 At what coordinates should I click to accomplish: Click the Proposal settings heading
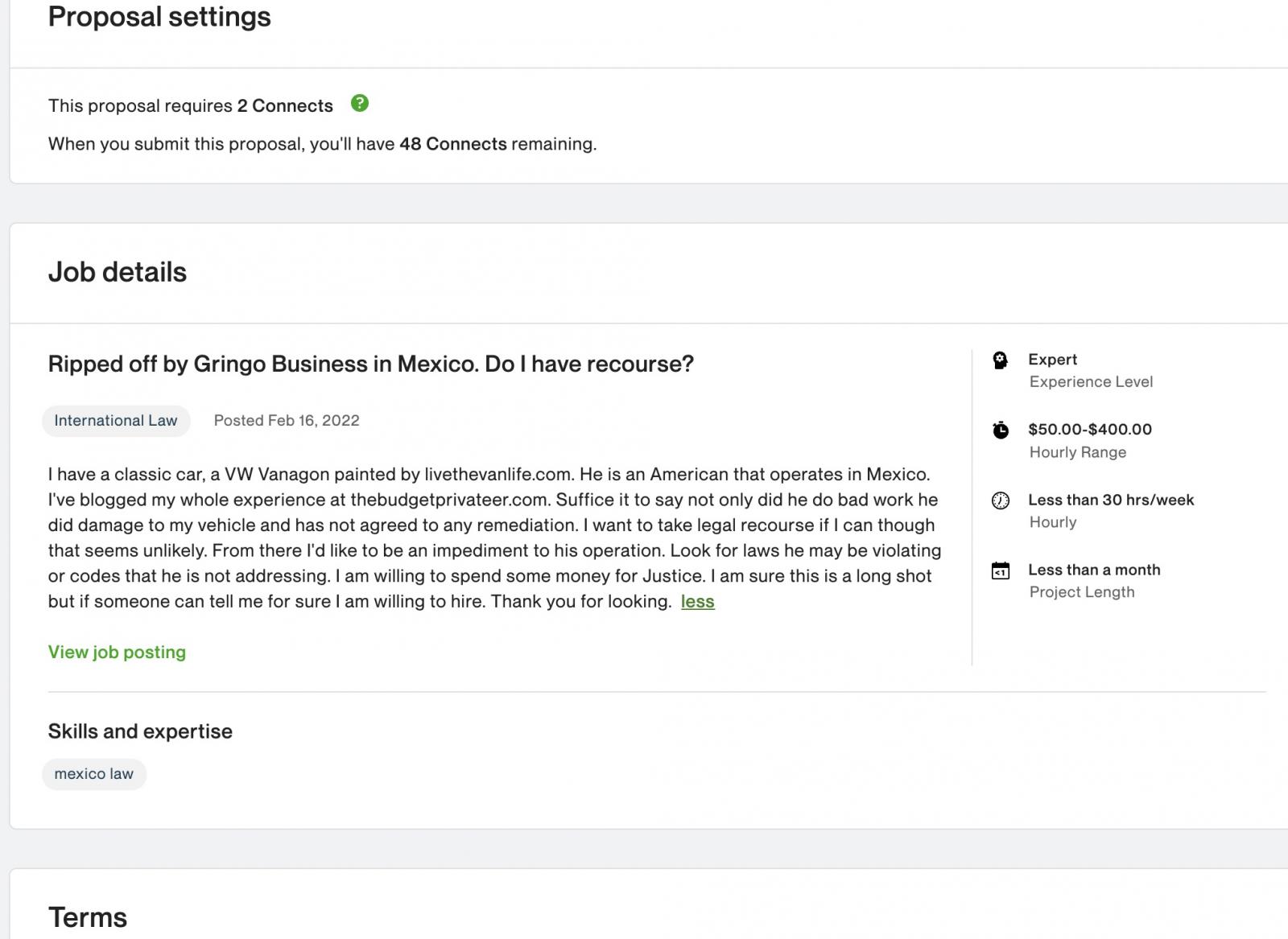click(x=159, y=17)
